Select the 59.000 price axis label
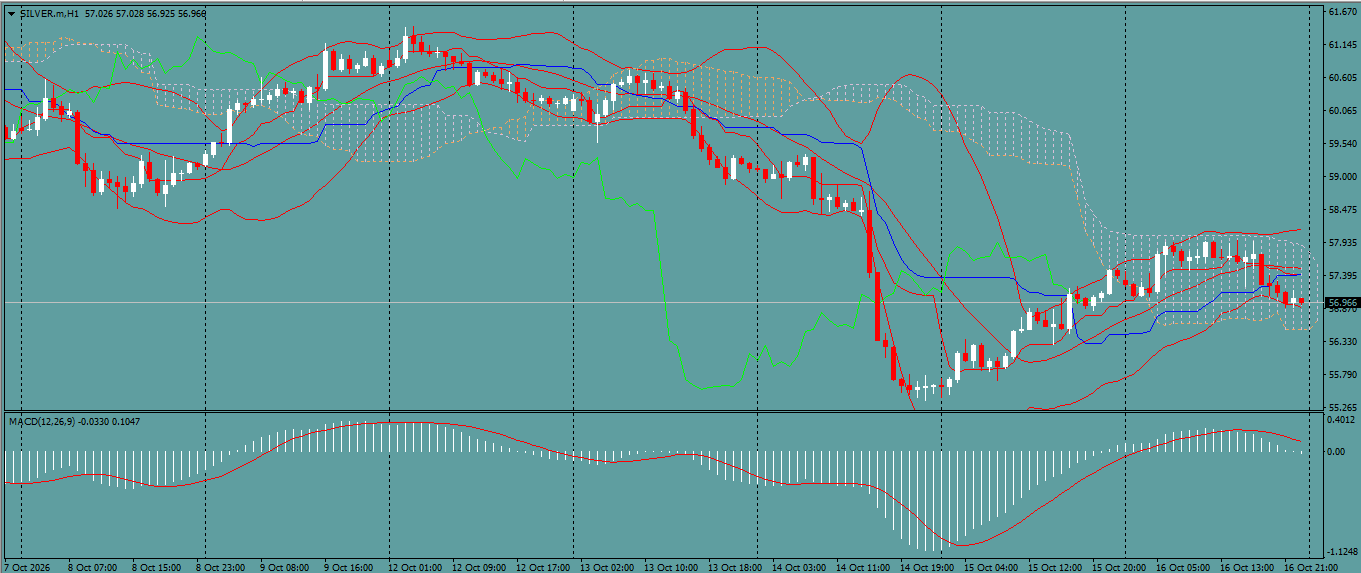1361x573 pixels. pyautogui.click(x=1342, y=177)
